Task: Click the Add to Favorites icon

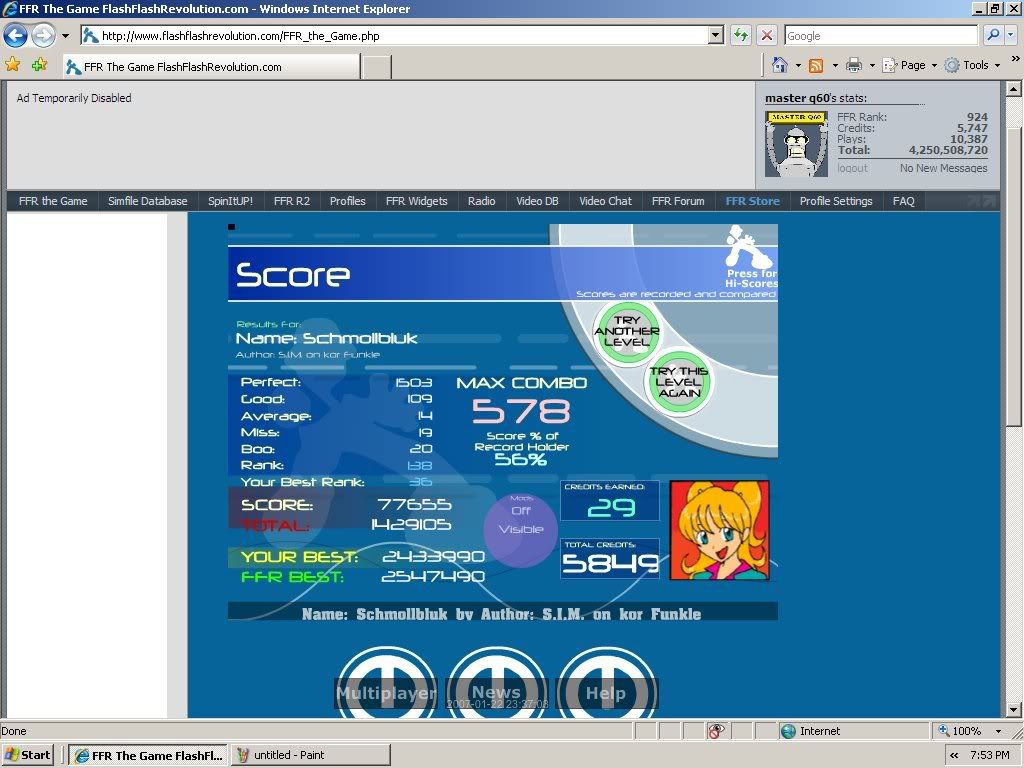Action: pyautogui.click(x=39, y=65)
